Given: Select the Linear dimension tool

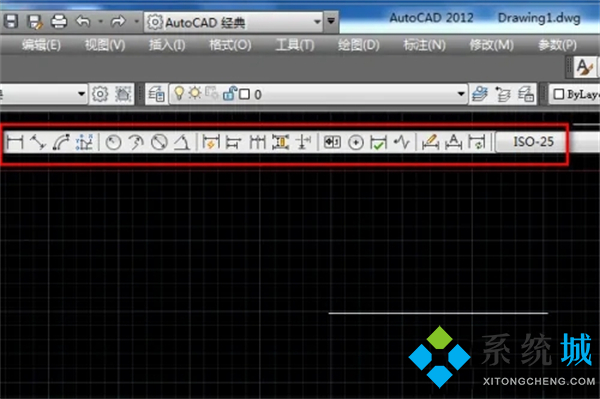Looking at the screenshot, I should tap(15, 142).
